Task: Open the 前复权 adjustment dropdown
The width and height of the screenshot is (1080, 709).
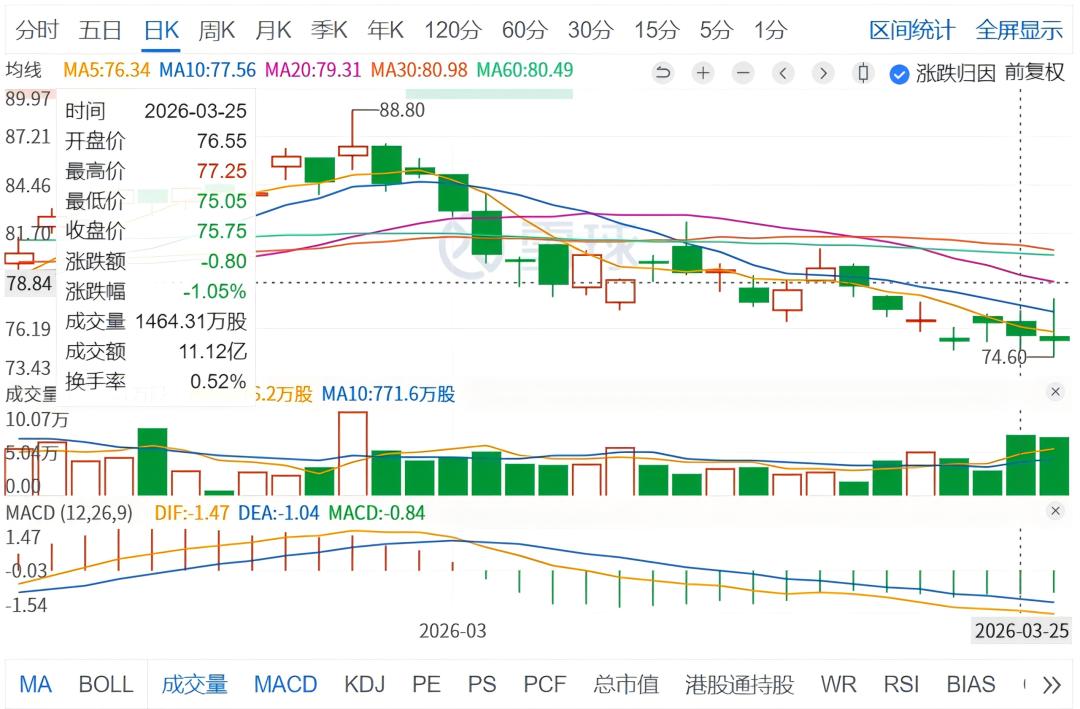Action: point(1034,73)
